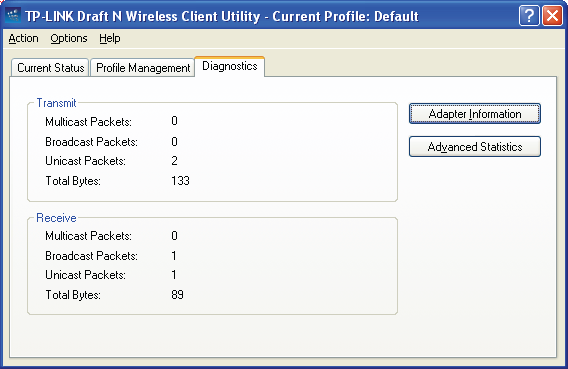Open the Help menu
This screenshot has height=369, width=568.
(110, 38)
